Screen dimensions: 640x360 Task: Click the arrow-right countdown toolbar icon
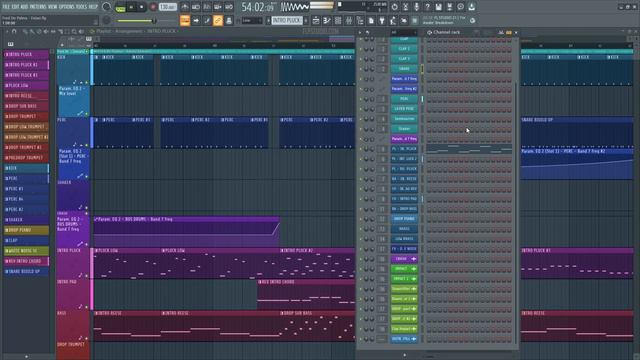tap(196, 20)
